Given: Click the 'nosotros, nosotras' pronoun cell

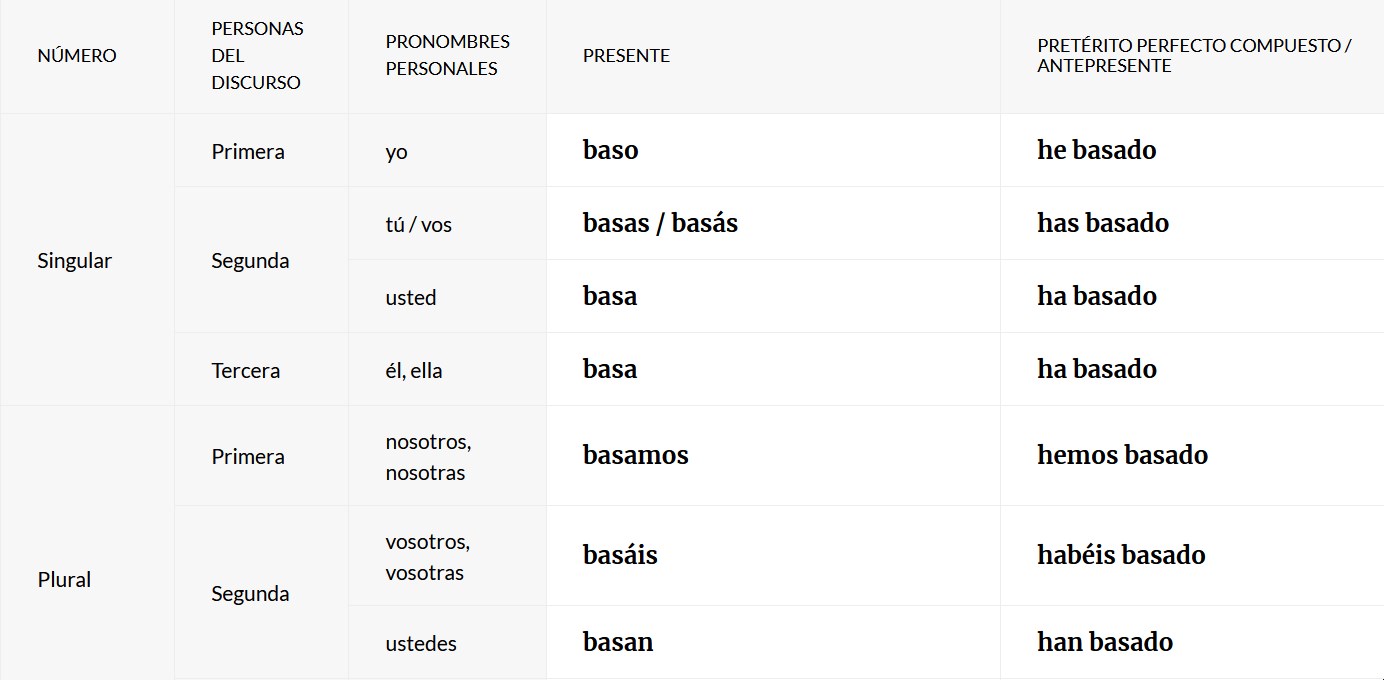Looking at the screenshot, I should click(428, 457).
